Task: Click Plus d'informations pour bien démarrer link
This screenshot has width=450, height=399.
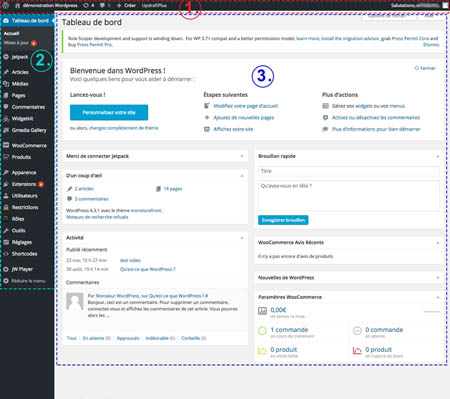Action: 376,129
